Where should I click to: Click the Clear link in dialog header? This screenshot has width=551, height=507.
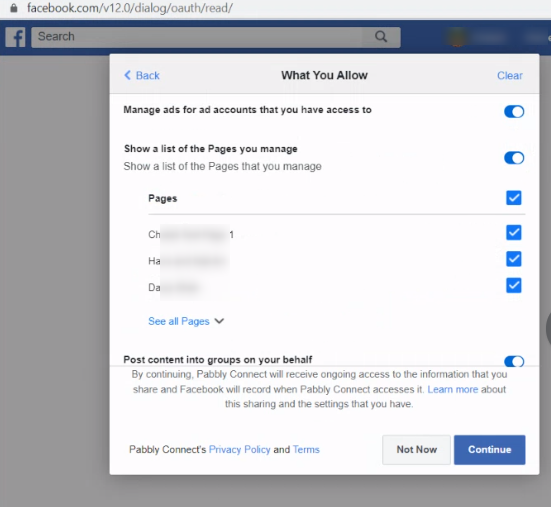tap(510, 75)
